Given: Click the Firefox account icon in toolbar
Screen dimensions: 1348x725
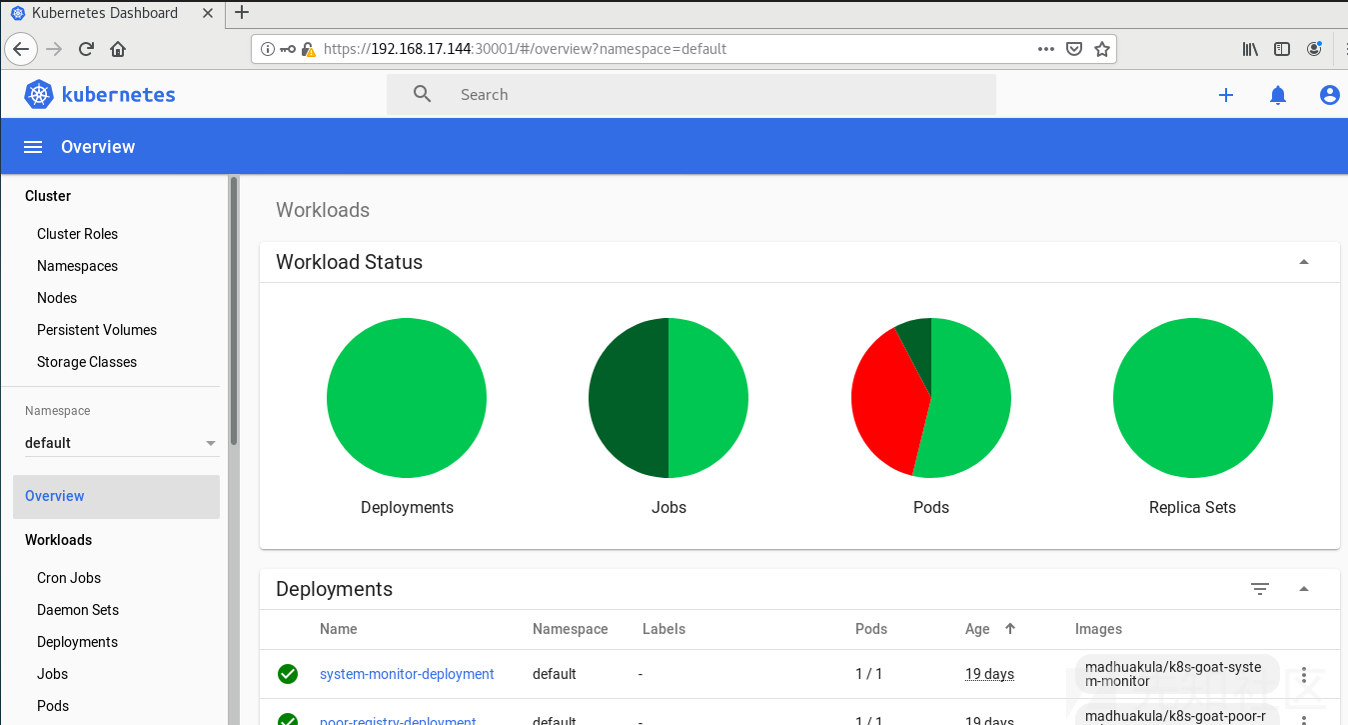Looking at the screenshot, I should coord(1314,49).
